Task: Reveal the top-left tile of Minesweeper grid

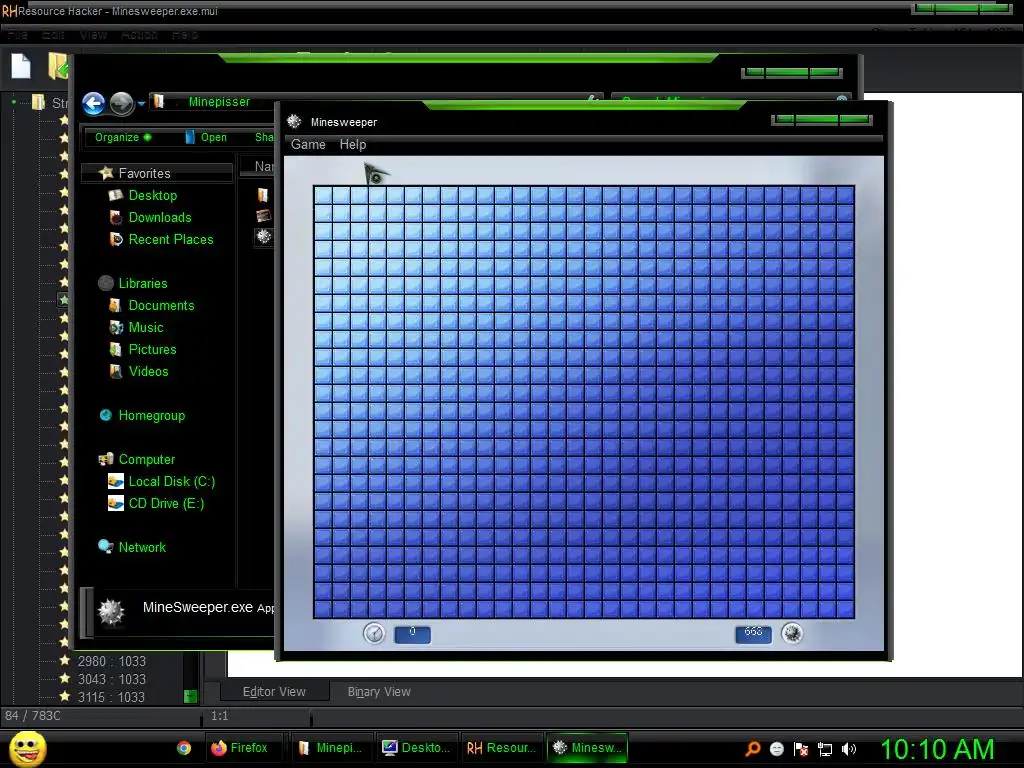Action: click(323, 195)
